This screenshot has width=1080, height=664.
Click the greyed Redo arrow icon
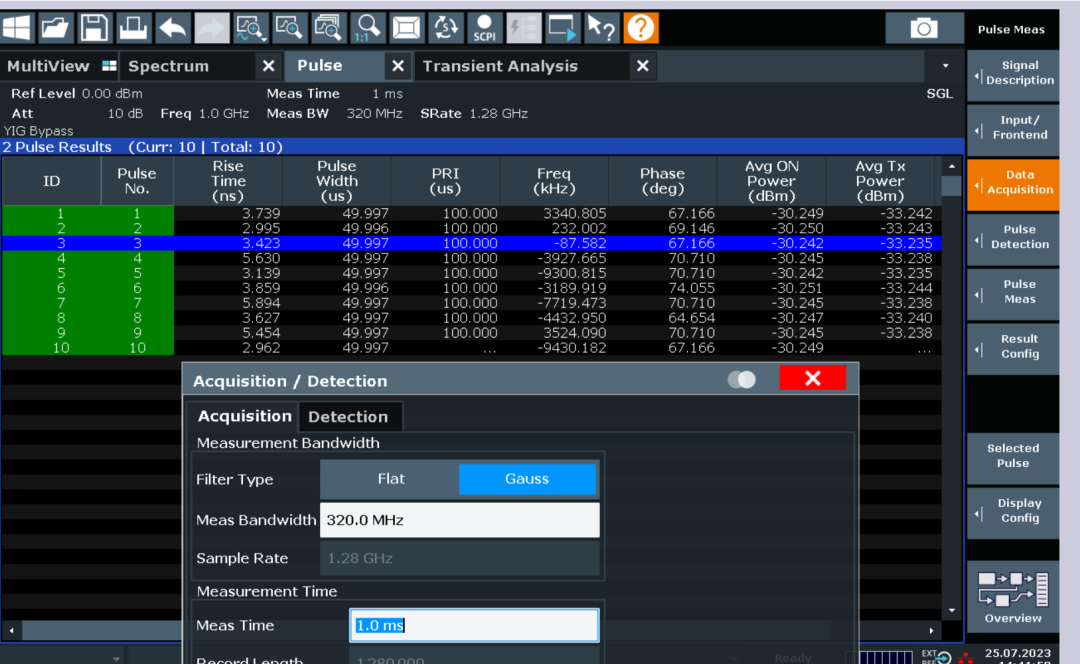click(x=211, y=28)
